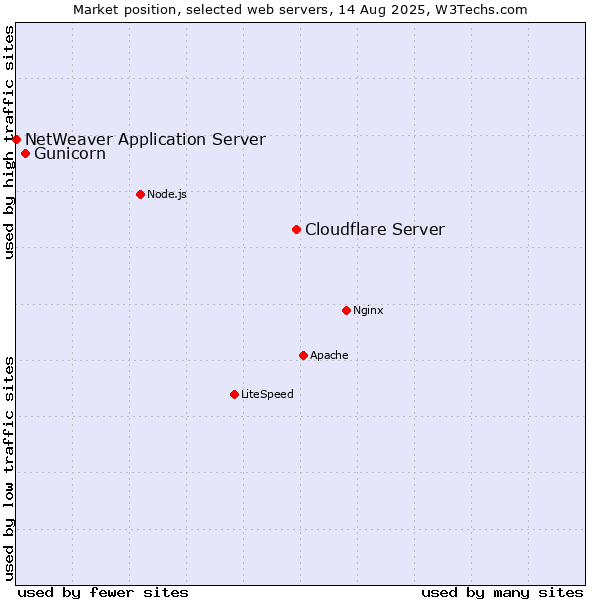Select the 'Gunicorn' label text
Viewport: 600px width, 600px height.
70,153
